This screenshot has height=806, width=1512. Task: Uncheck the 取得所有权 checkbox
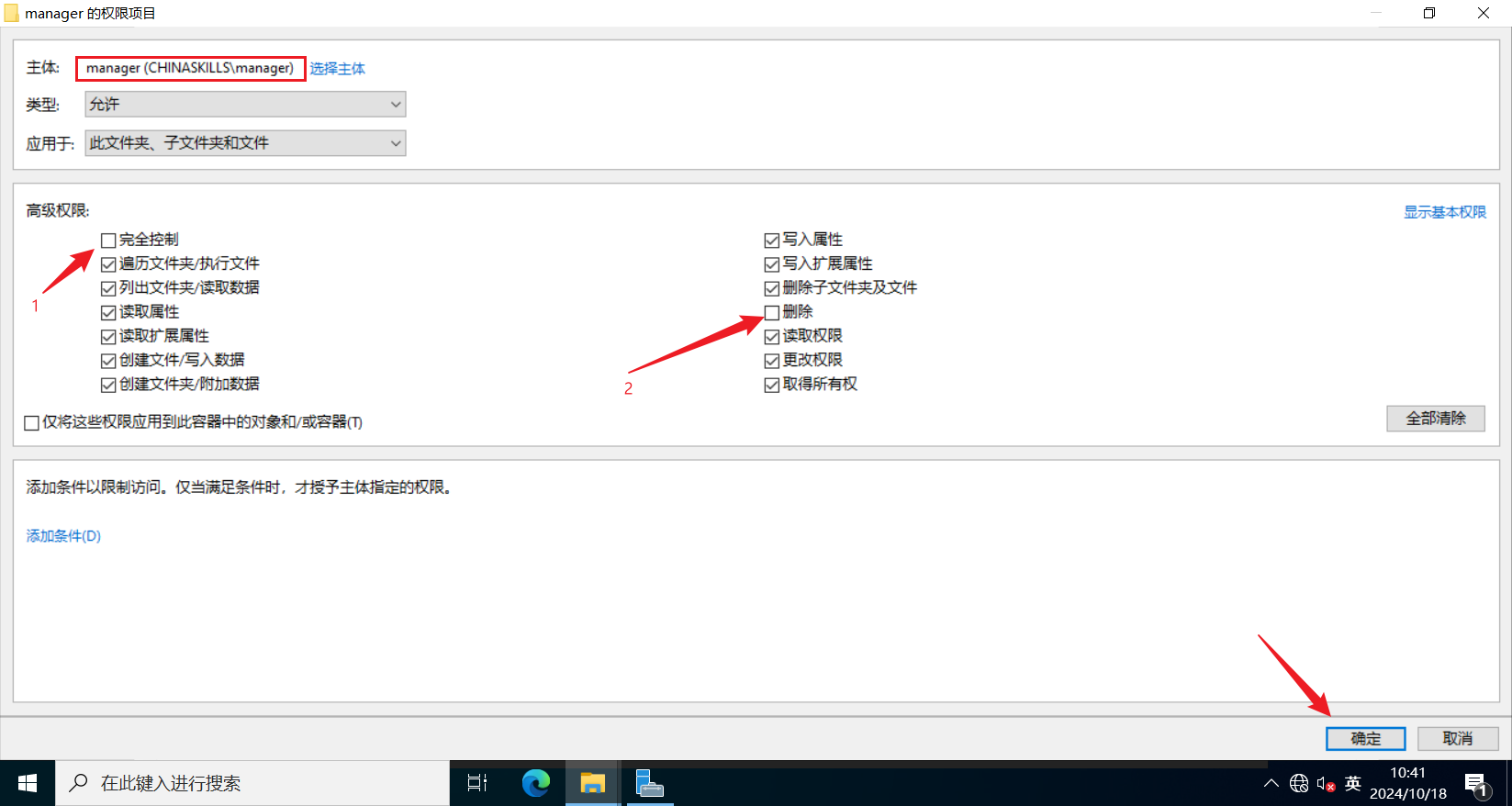click(772, 385)
